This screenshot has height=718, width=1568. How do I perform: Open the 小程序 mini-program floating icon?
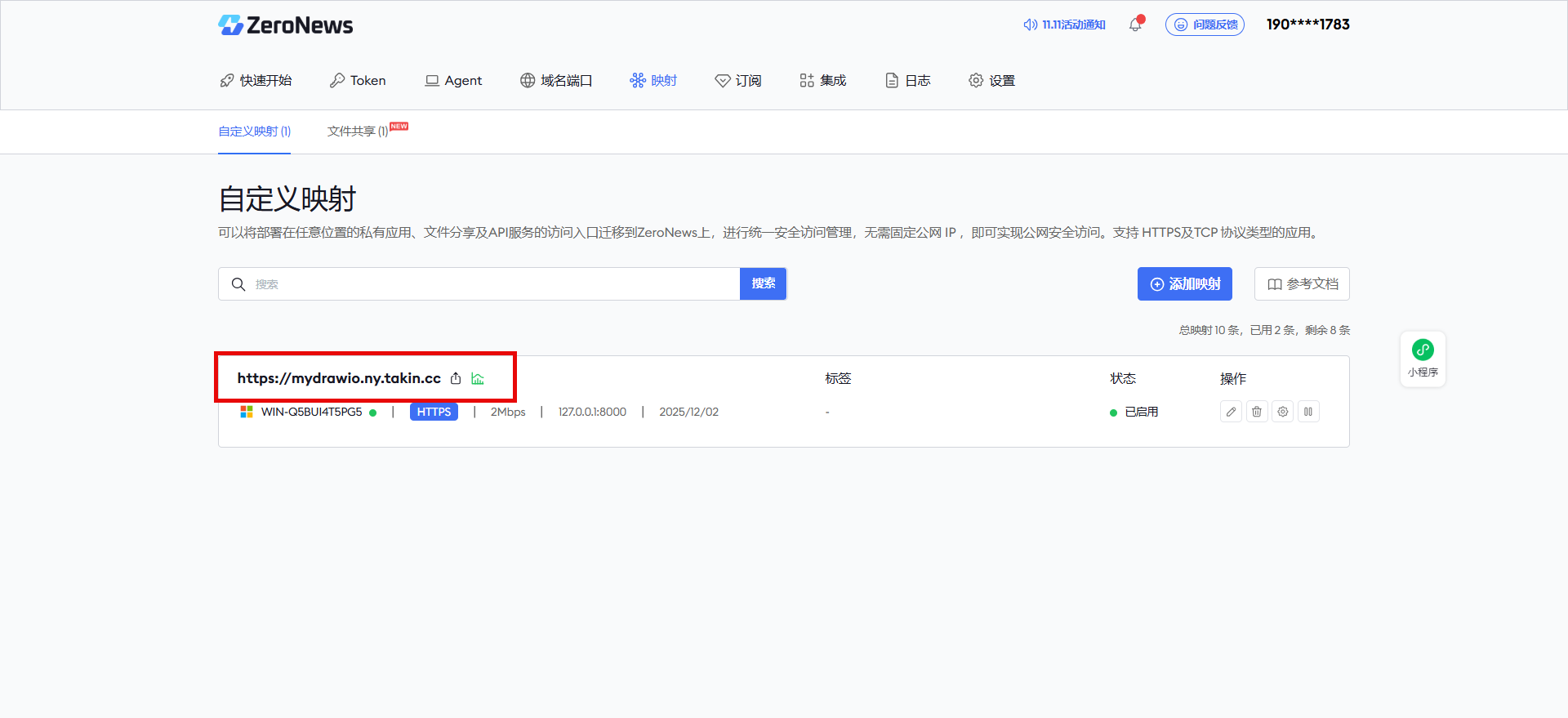click(1423, 359)
